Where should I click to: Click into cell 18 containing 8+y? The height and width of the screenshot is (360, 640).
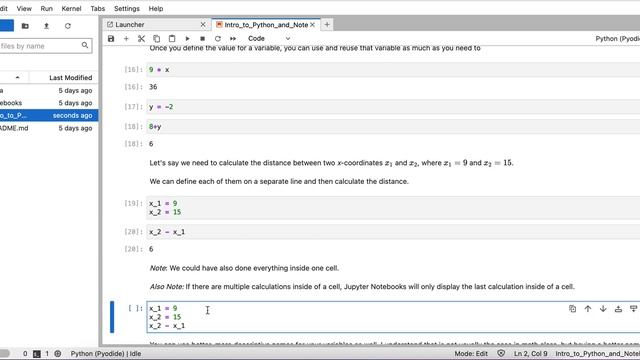pos(393,127)
